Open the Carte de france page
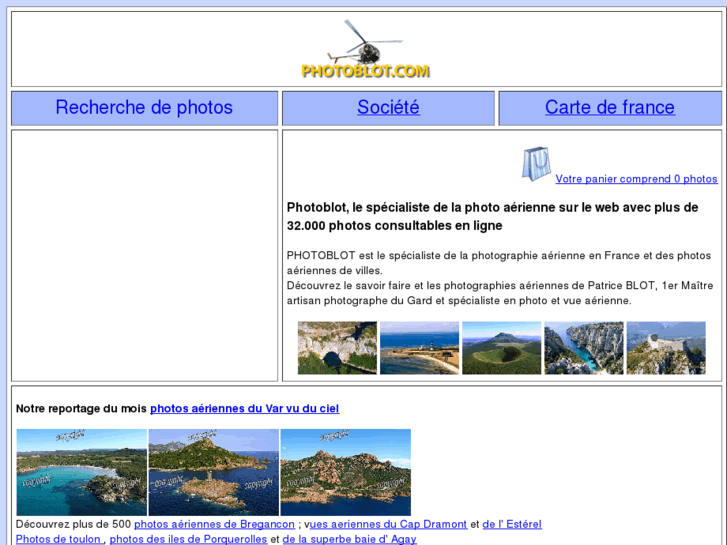The image size is (727, 545). pos(609,108)
